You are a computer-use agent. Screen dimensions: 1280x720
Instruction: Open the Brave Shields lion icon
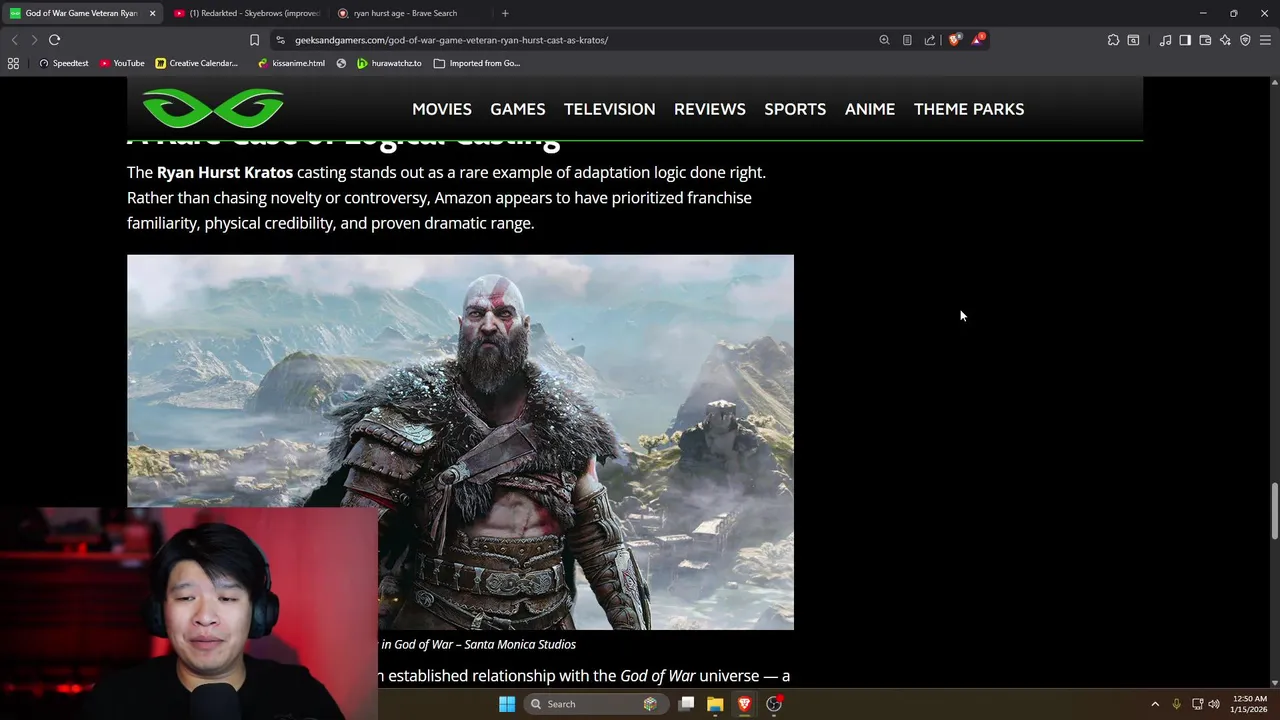955,40
